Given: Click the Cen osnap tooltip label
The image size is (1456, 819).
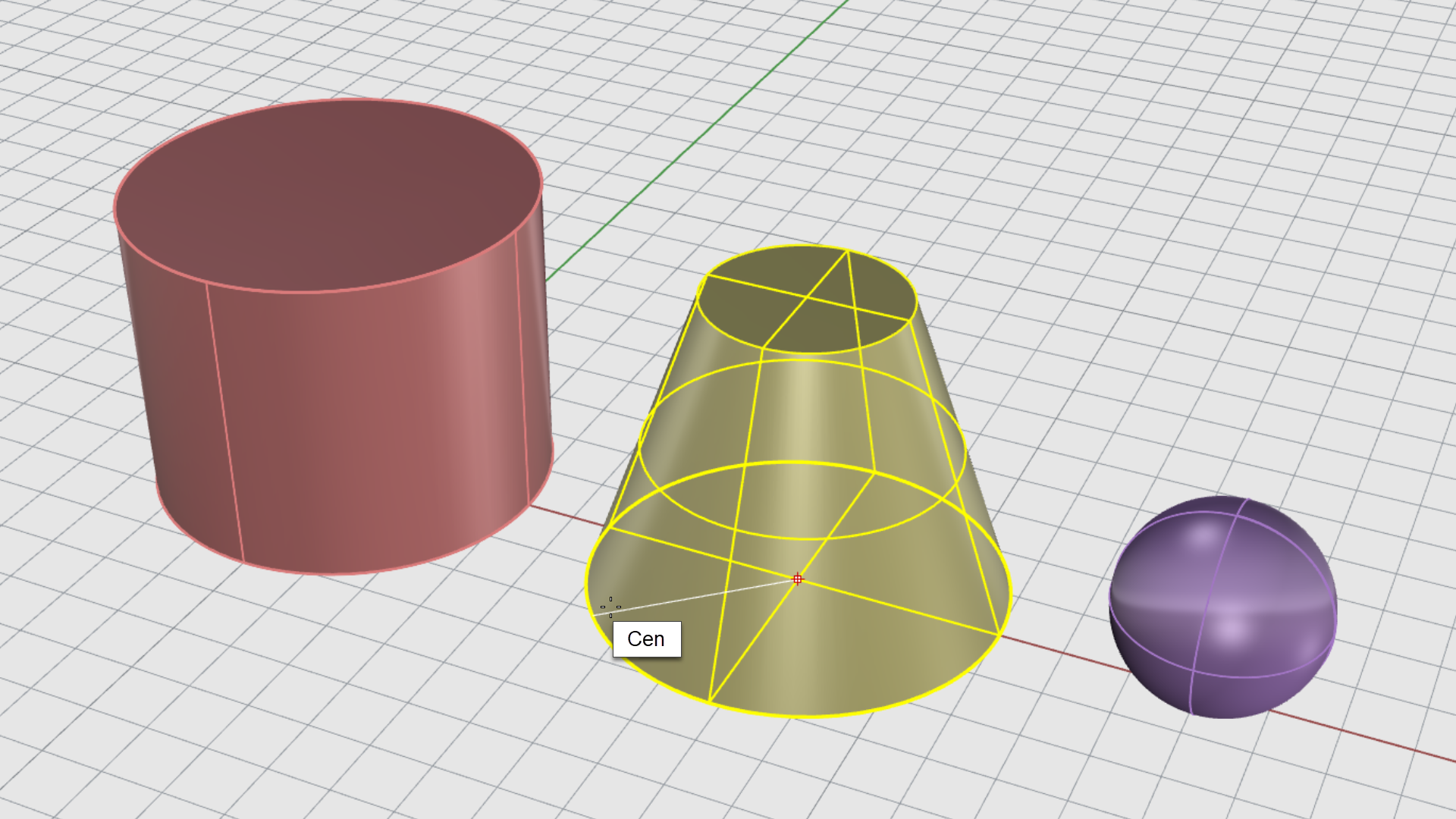Looking at the screenshot, I should (646, 639).
